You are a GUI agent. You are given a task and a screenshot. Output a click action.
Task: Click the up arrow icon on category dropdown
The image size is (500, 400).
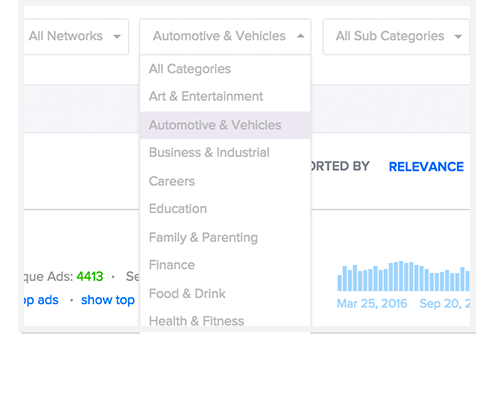point(300,36)
